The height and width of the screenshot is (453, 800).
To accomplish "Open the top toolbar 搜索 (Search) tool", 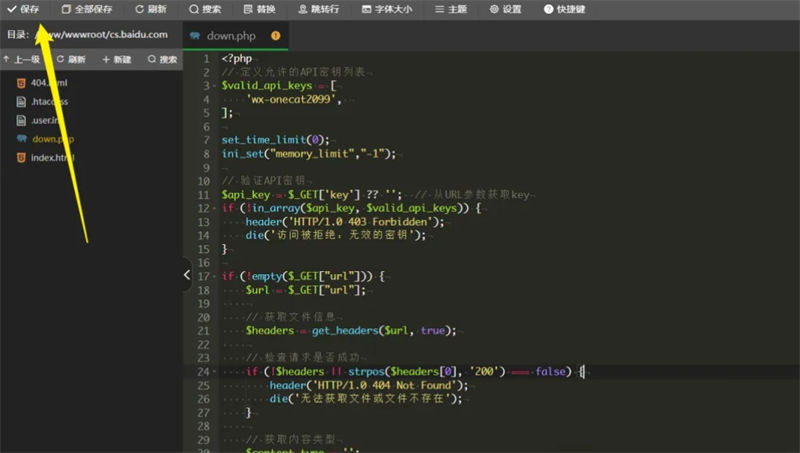I will (x=205, y=9).
